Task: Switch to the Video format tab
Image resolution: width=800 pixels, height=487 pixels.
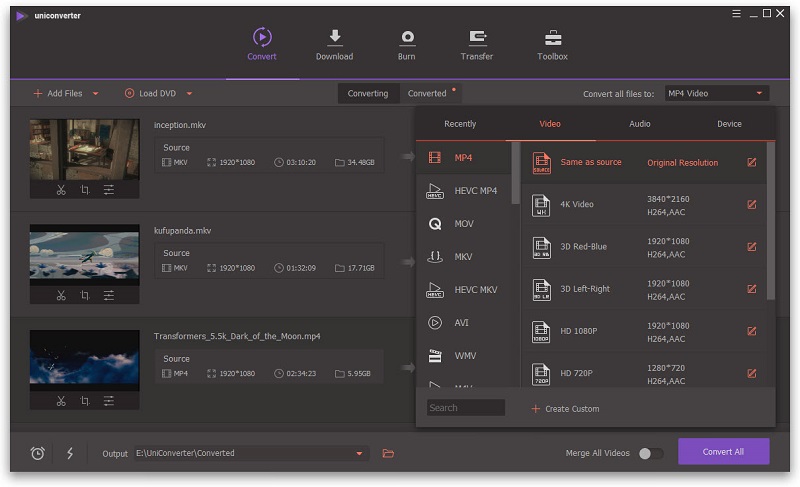Action: click(x=550, y=124)
